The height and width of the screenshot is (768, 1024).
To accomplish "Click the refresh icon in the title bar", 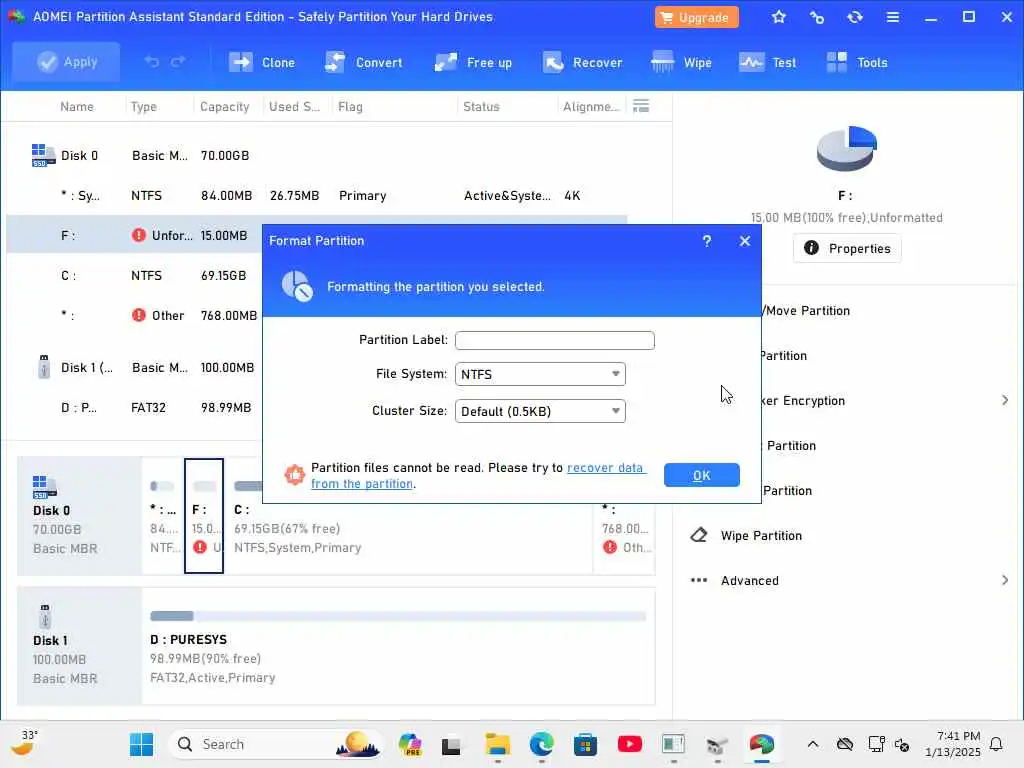I will 854,17.
